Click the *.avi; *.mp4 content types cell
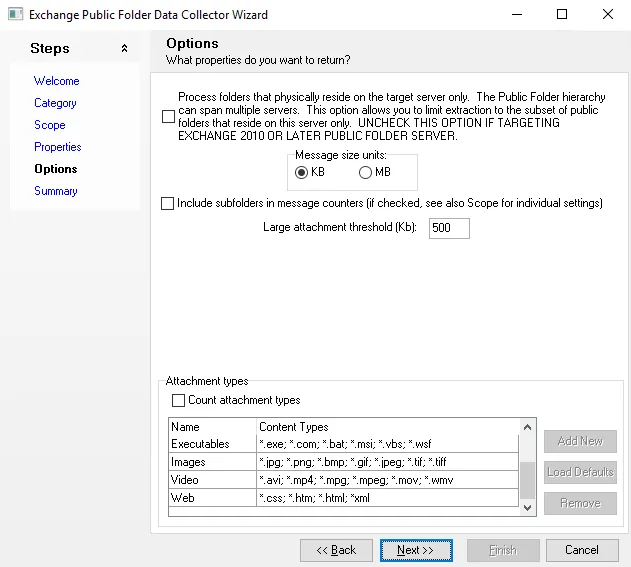631x567 pixels. point(387,480)
